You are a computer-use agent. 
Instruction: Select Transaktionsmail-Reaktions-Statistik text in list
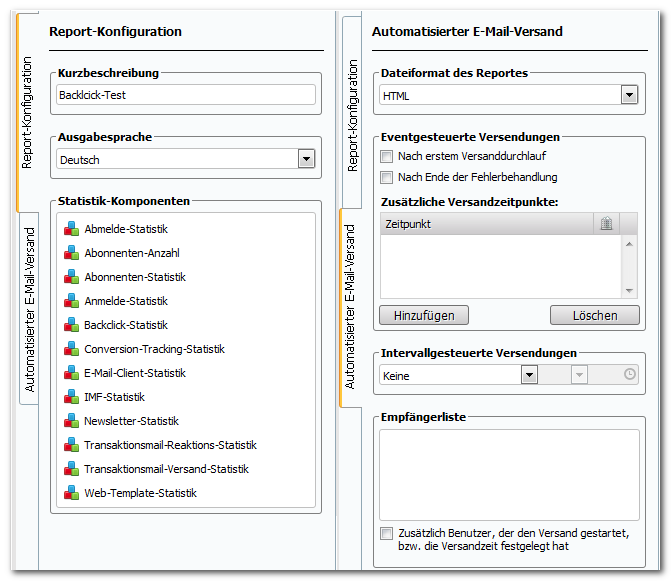pos(171,445)
